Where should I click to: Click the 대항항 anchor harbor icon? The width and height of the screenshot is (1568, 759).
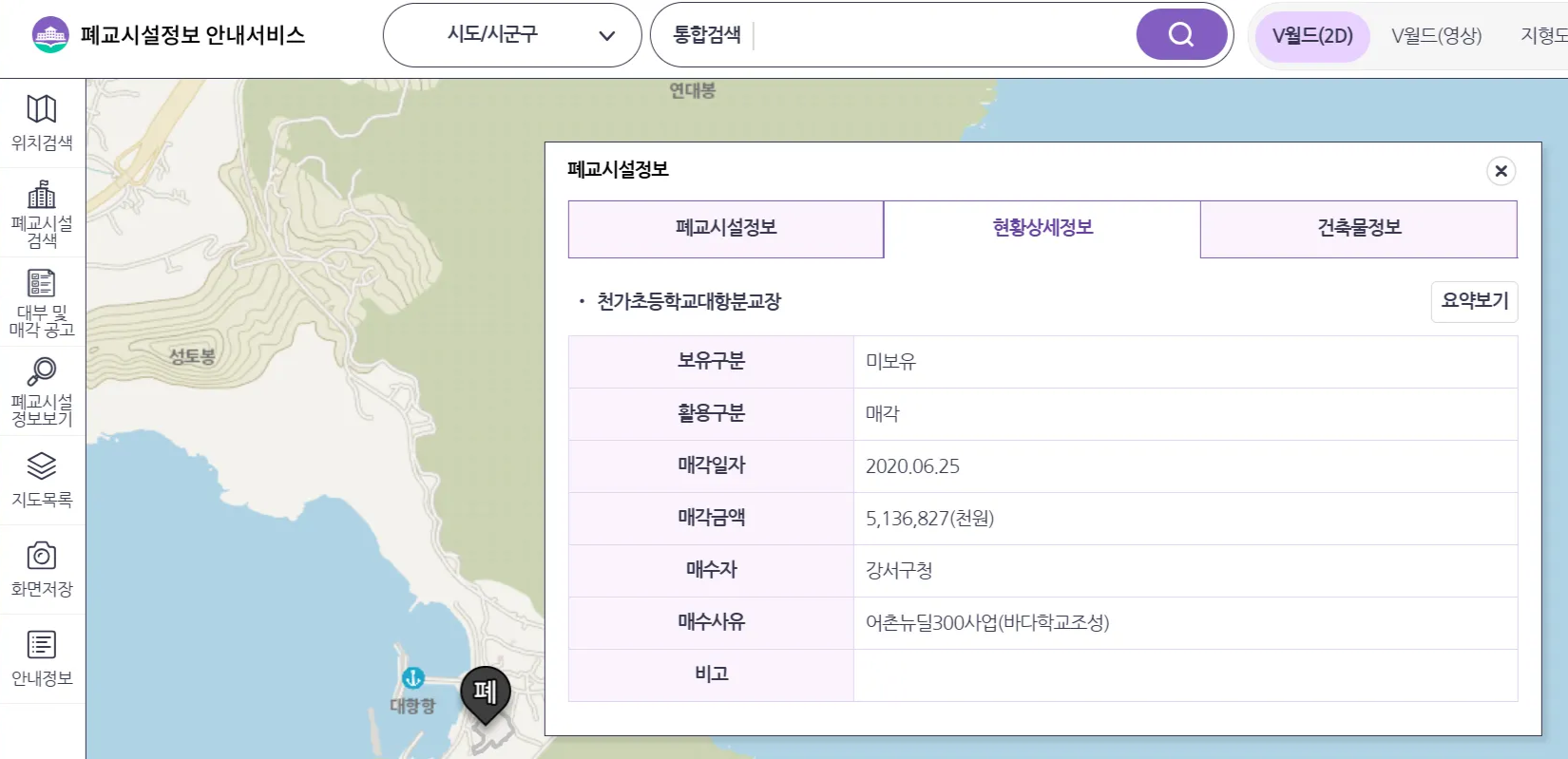pos(412,678)
